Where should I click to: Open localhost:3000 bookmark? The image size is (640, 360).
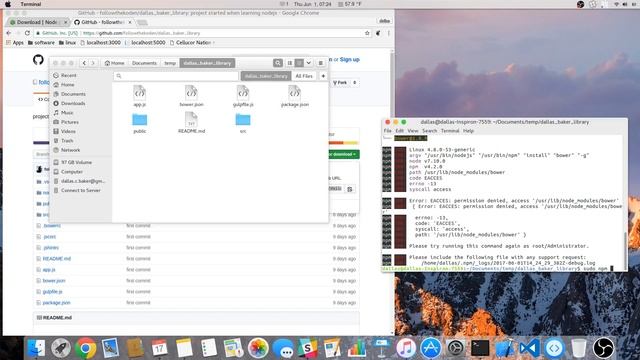(100, 42)
